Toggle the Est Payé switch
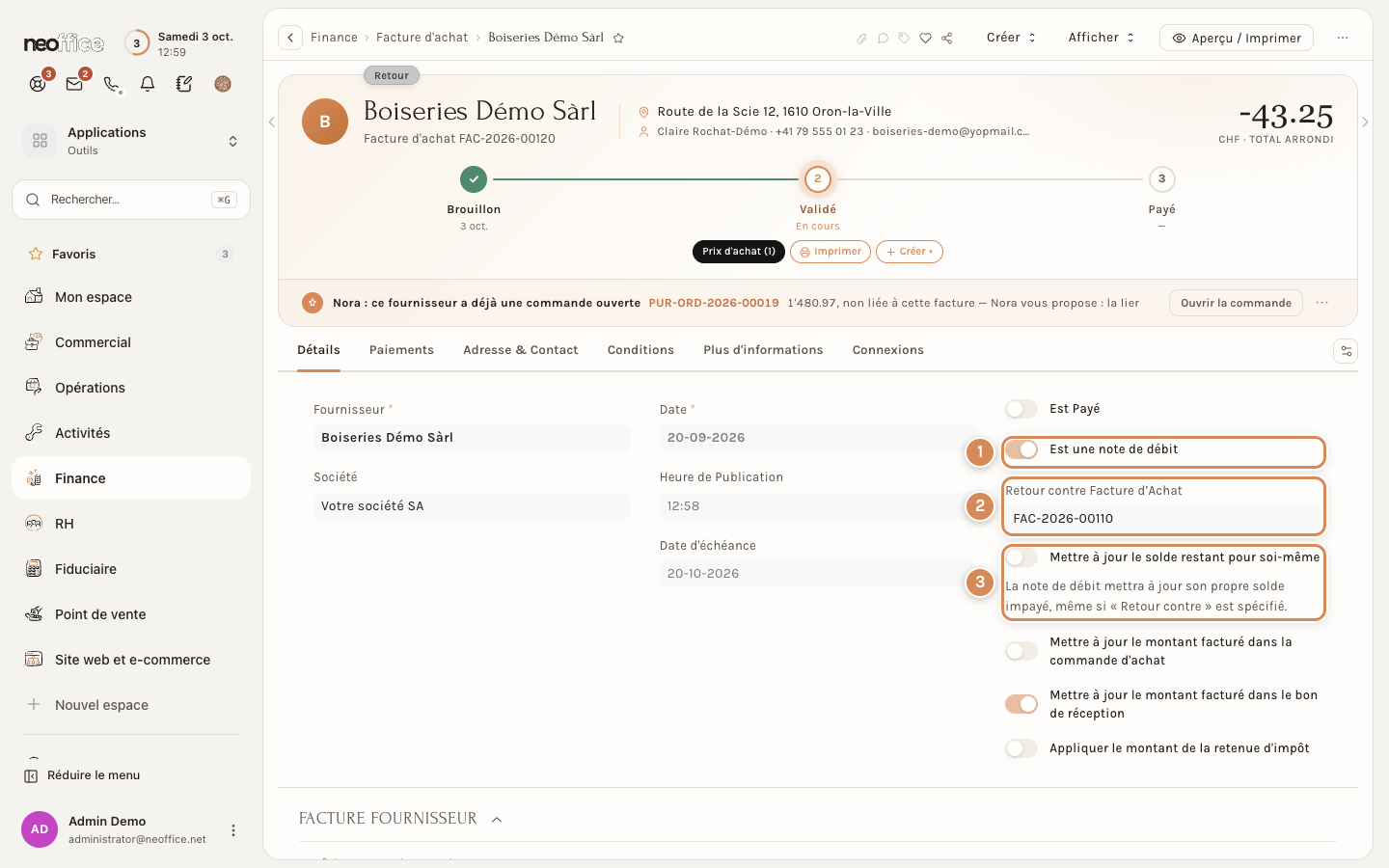This screenshot has width=1389, height=868. pos(1021,409)
